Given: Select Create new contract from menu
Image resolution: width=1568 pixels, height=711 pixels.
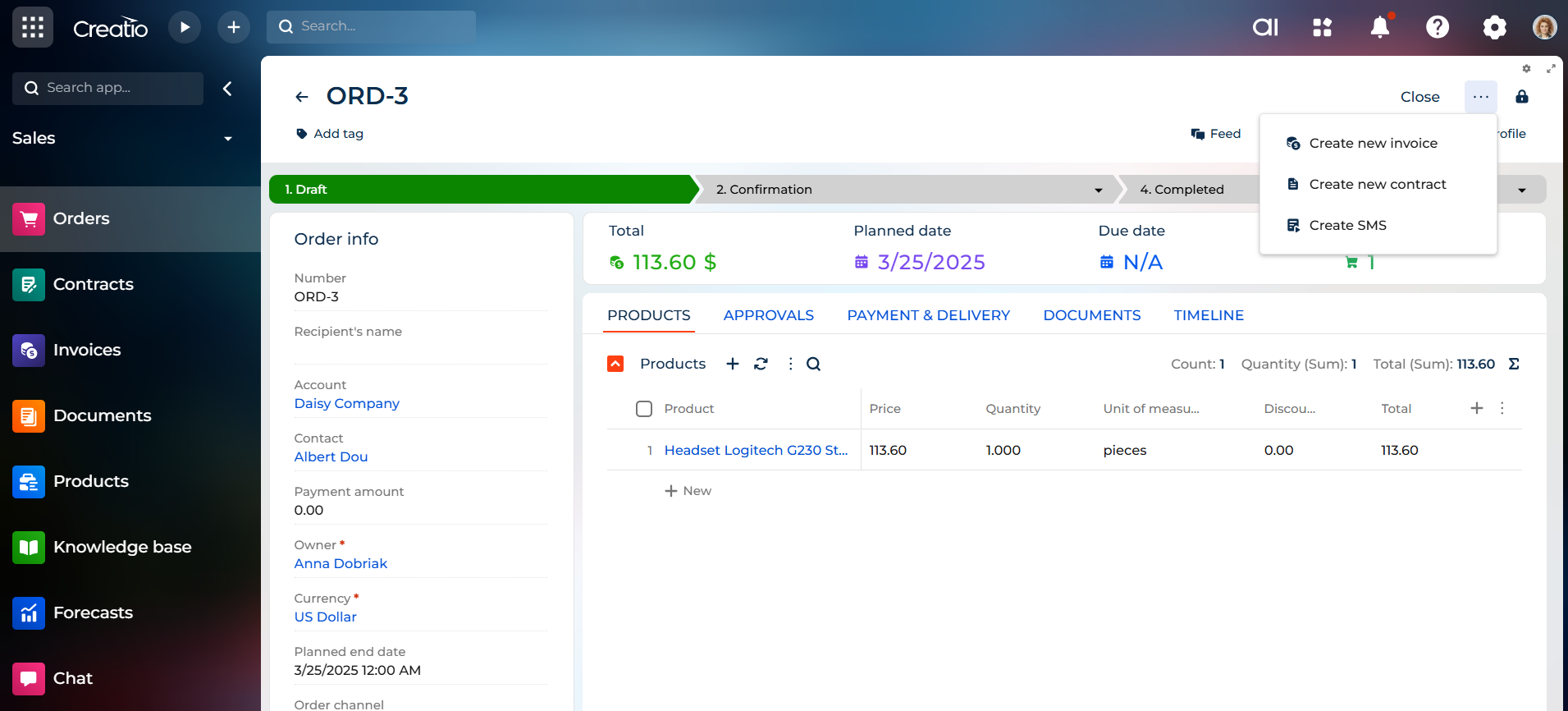Looking at the screenshot, I should click(x=1378, y=184).
